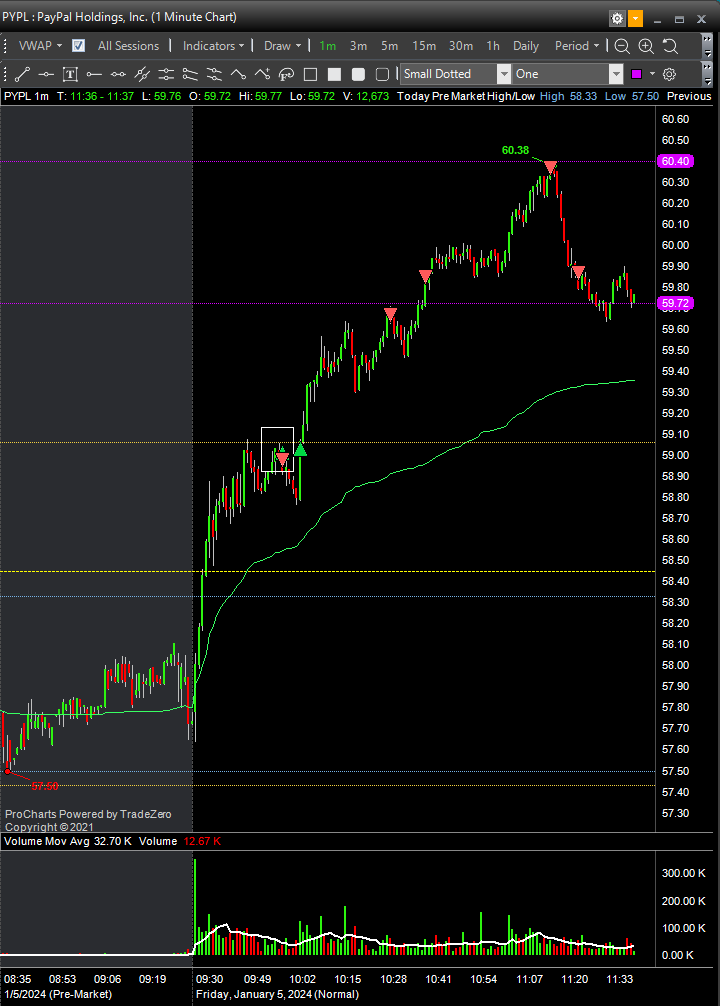
Task: Open the VWAP dropdown
Action: (40, 46)
